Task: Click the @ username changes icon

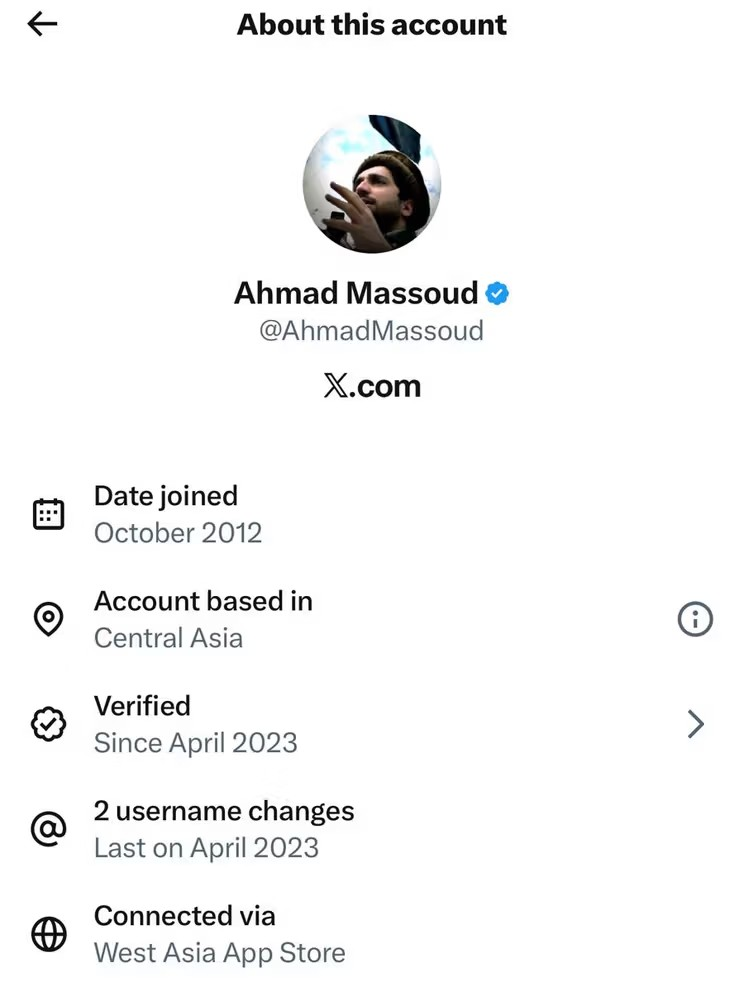Action: point(49,829)
